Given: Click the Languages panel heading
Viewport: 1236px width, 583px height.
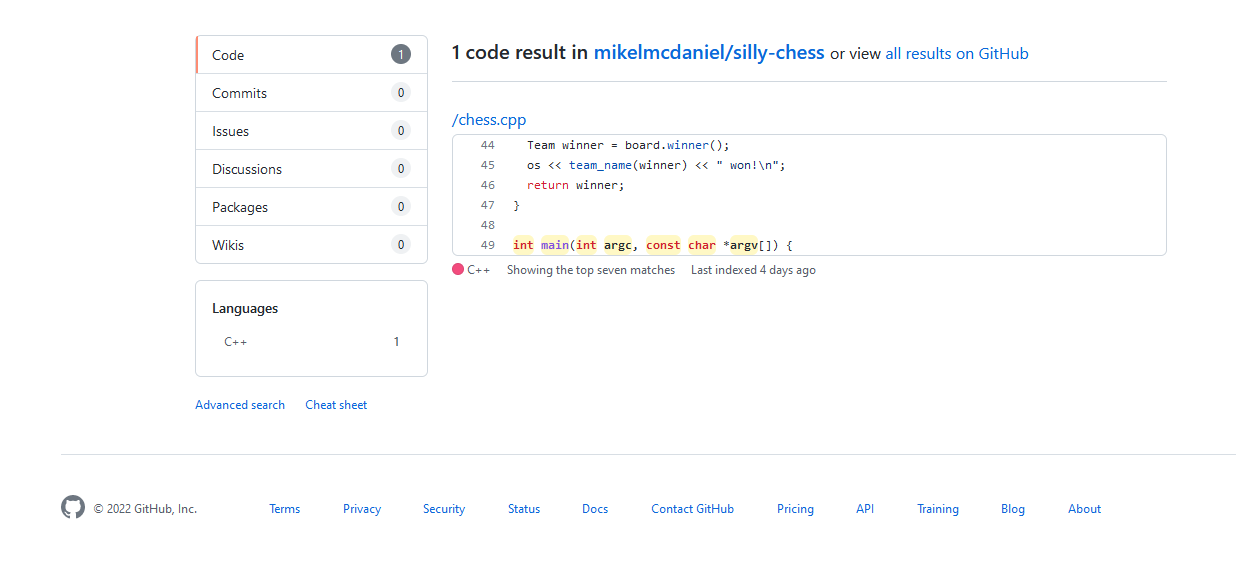Looking at the screenshot, I should (x=245, y=309).
